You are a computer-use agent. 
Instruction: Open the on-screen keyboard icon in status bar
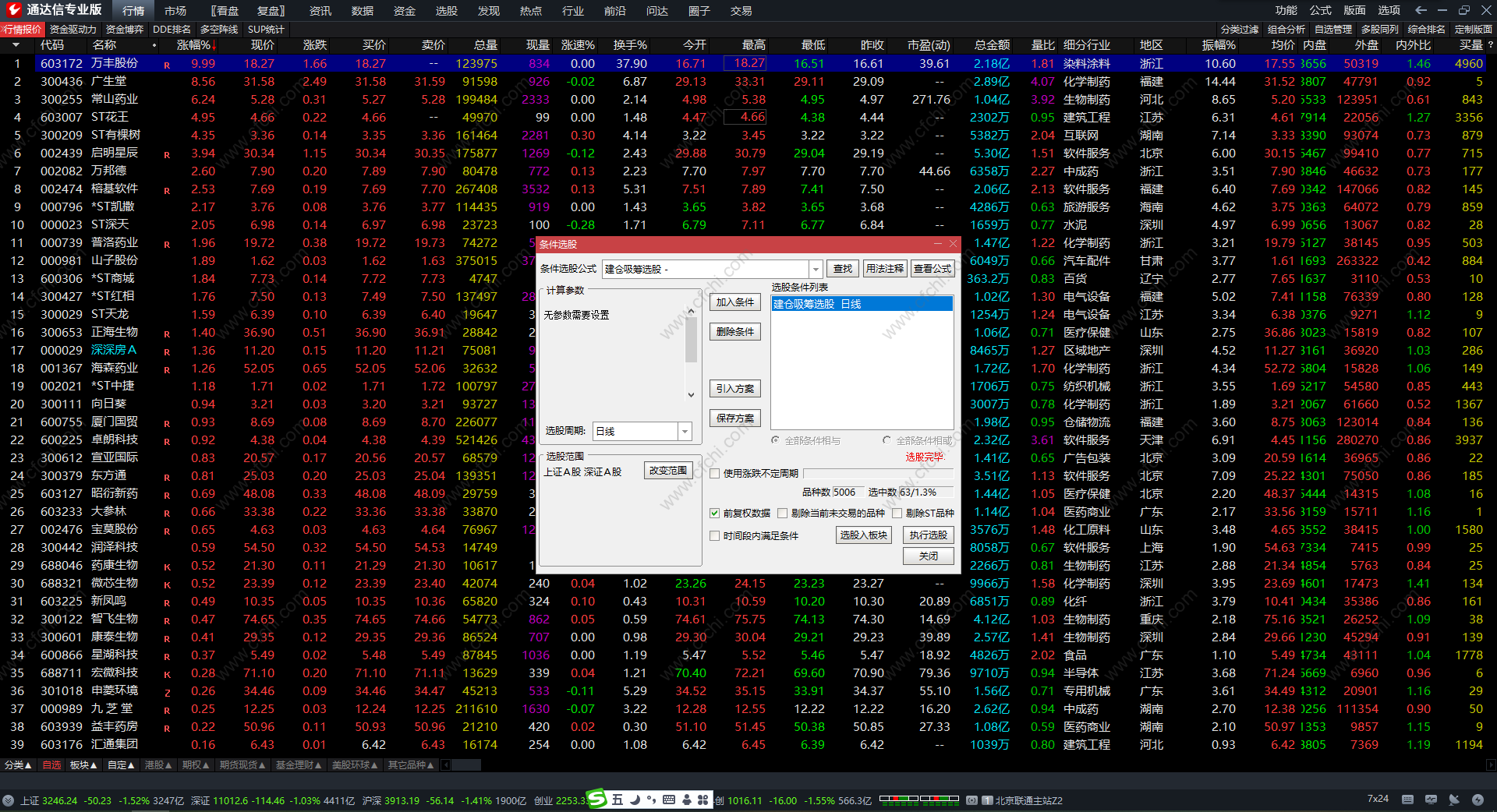click(1407, 800)
